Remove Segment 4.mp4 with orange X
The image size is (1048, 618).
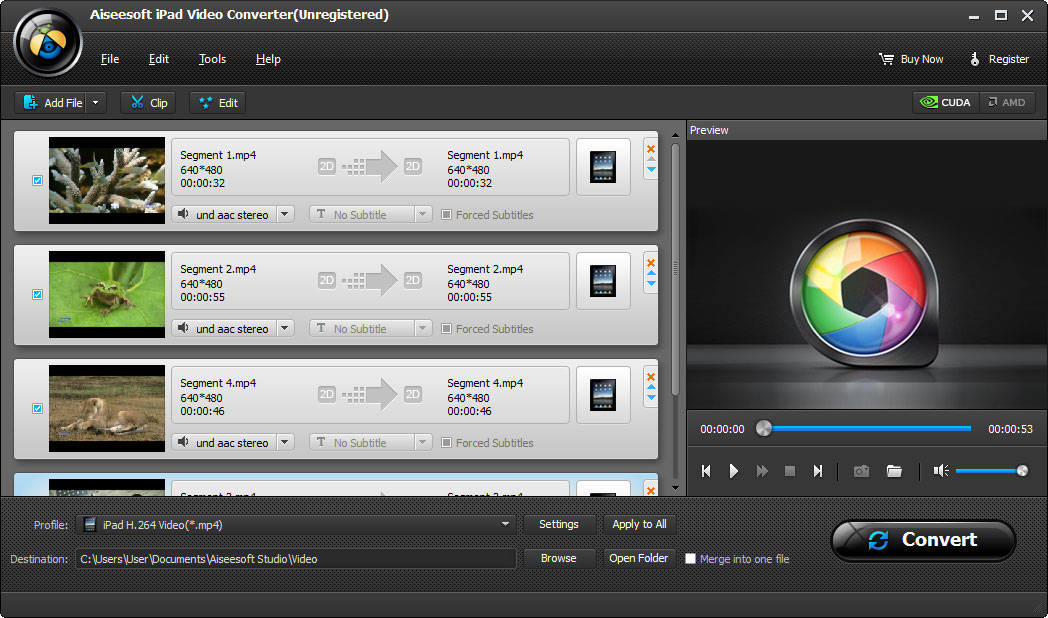coord(651,376)
